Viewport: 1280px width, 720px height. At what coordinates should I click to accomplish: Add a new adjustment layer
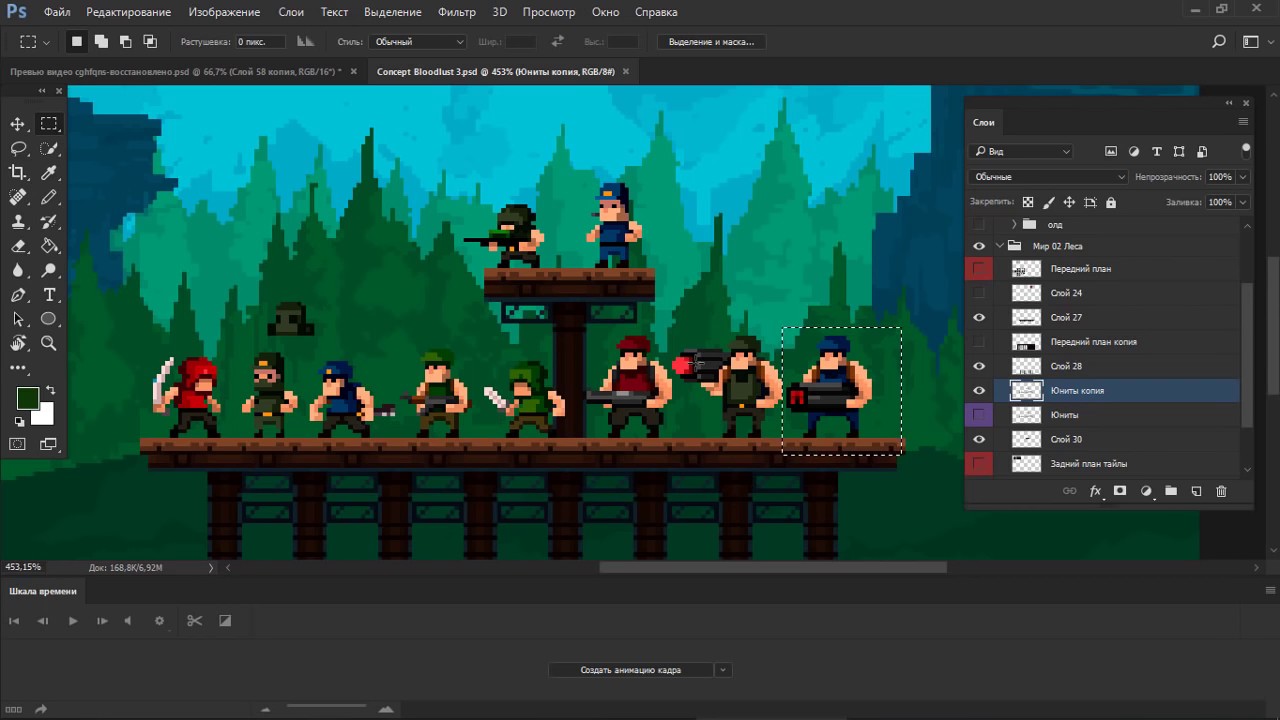click(x=1146, y=491)
